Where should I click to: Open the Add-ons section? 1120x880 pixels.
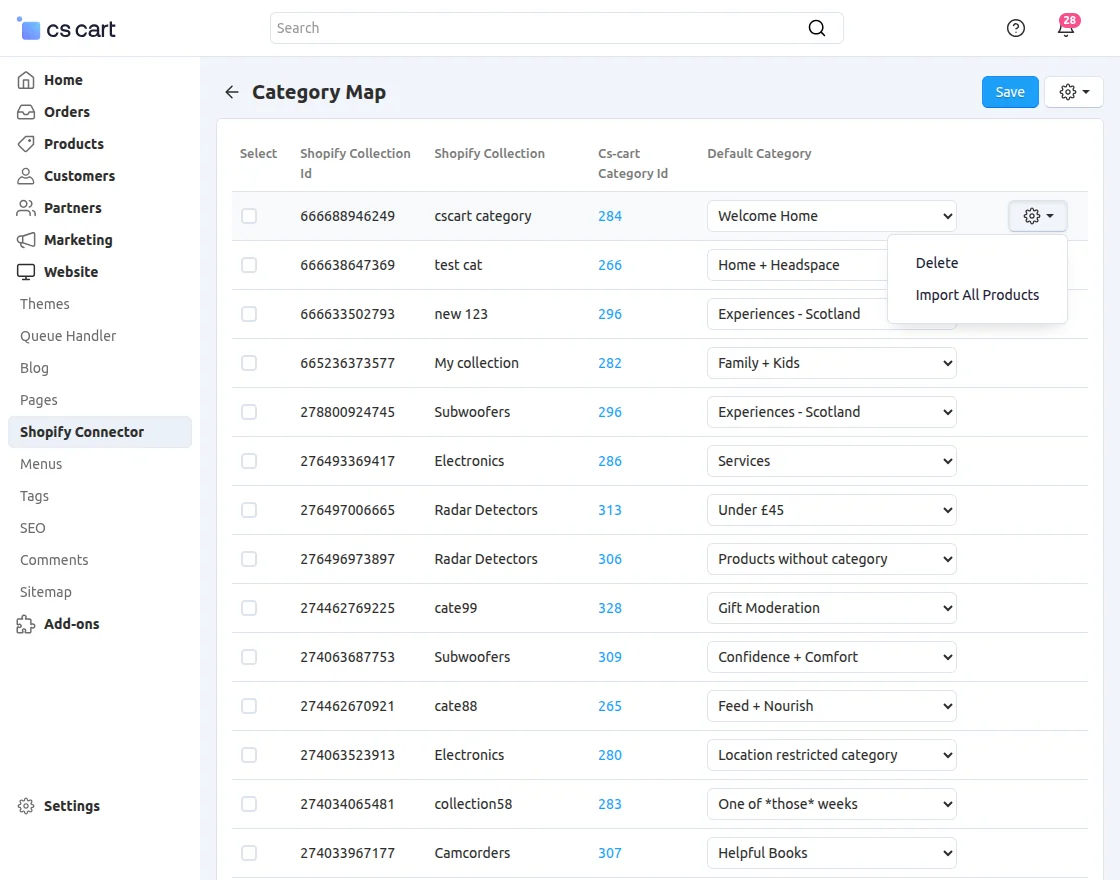71,624
